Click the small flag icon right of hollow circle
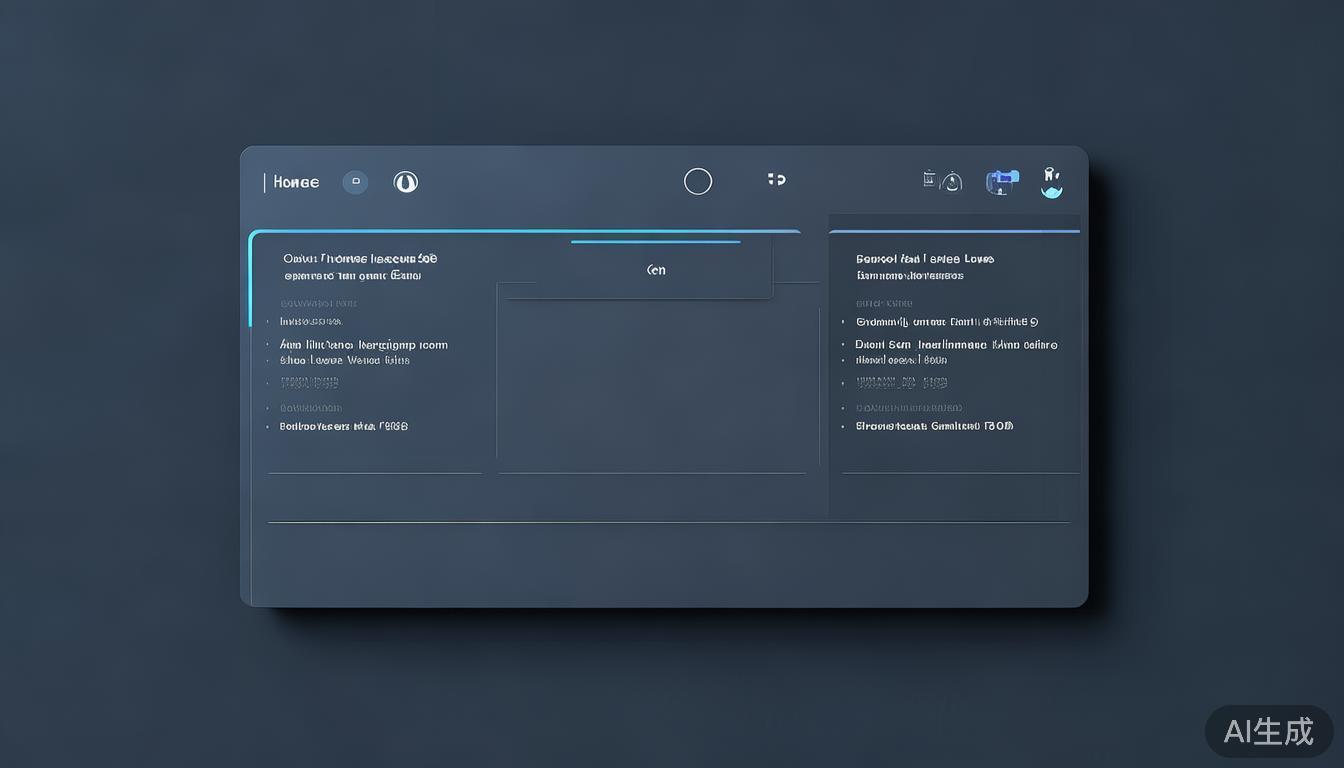Viewport: 1344px width, 768px height. click(776, 179)
